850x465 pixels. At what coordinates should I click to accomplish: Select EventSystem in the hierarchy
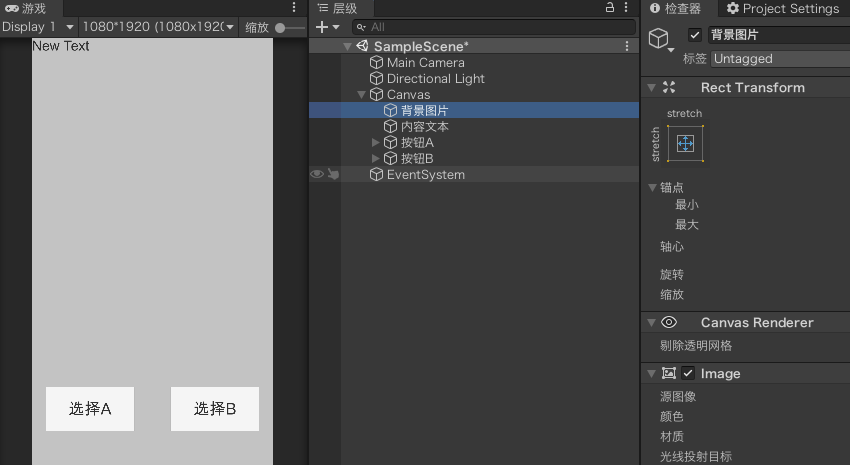[x=426, y=175]
